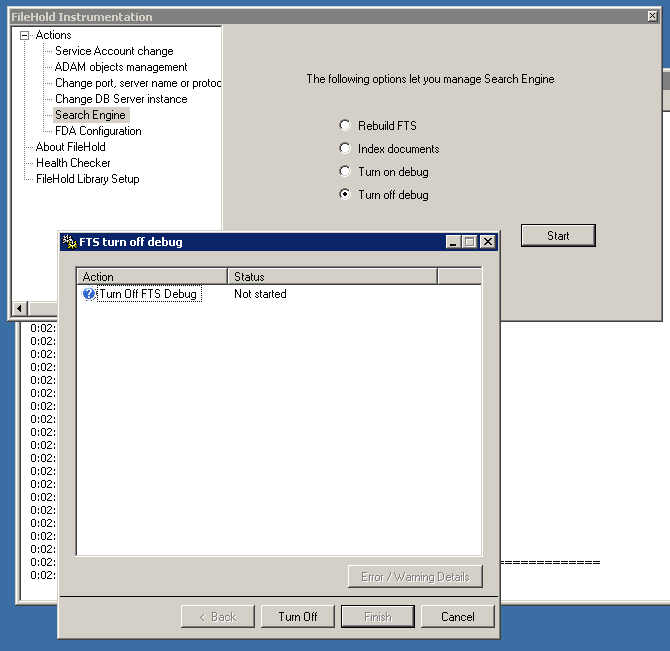Open Change port, server name or protocol
The height and width of the screenshot is (651, 670).
[x=138, y=83]
